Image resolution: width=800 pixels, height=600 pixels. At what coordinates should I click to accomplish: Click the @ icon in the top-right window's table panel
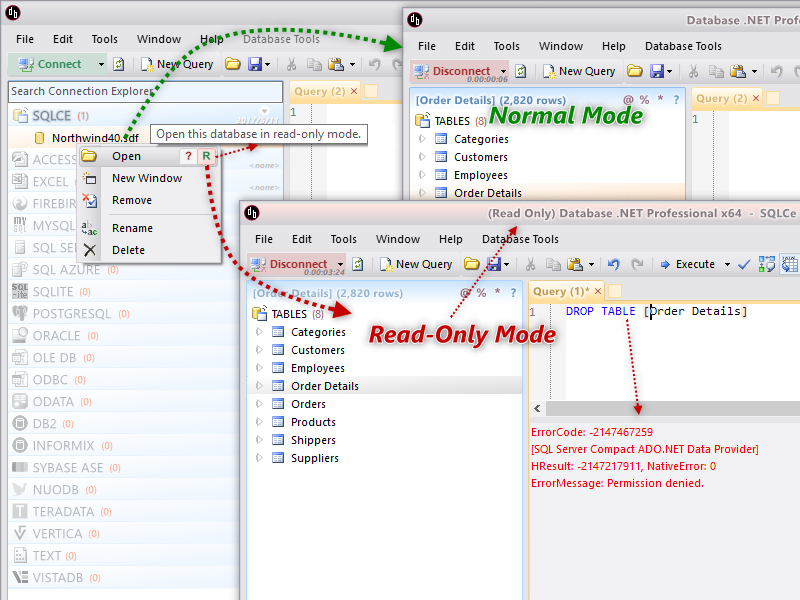[628, 100]
